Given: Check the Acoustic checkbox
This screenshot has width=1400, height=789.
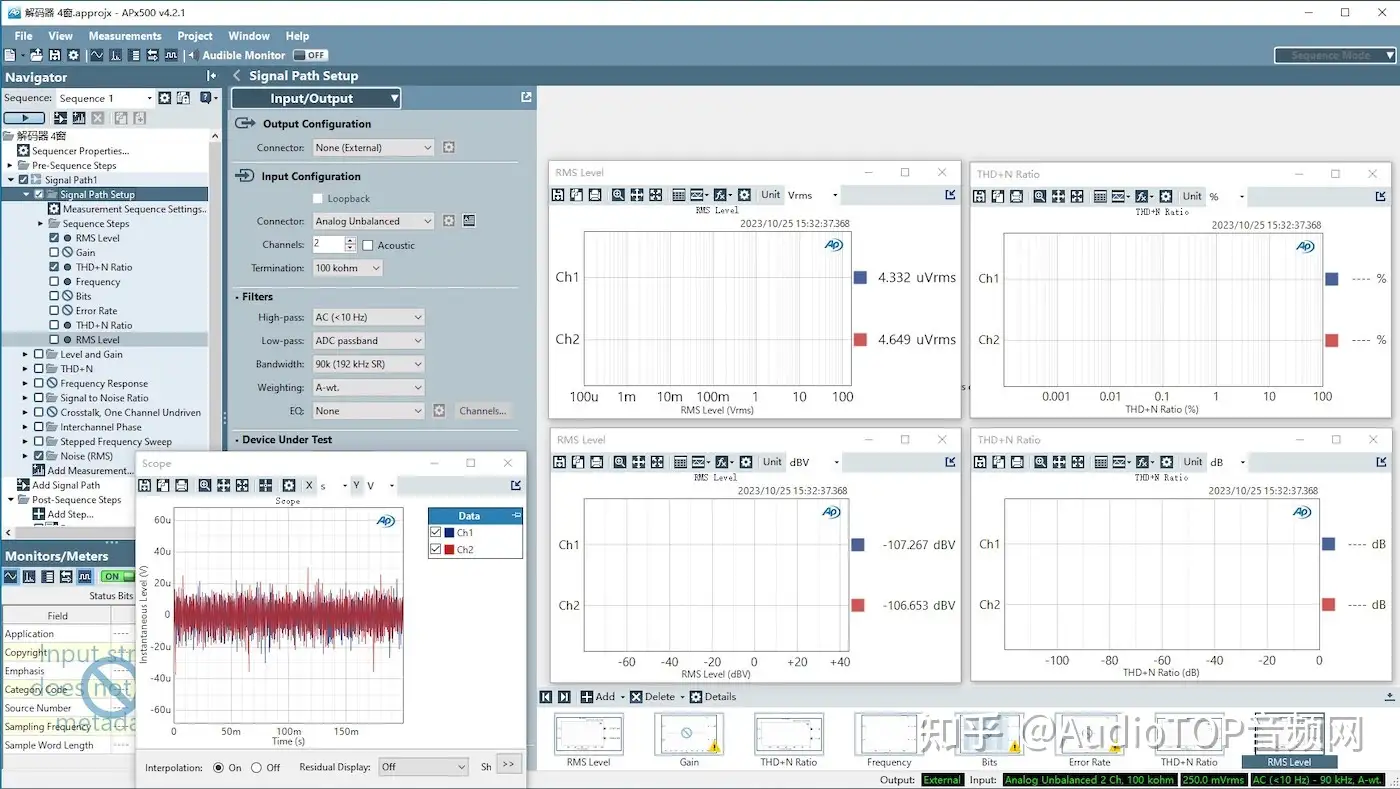Looking at the screenshot, I should pos(368,245).
